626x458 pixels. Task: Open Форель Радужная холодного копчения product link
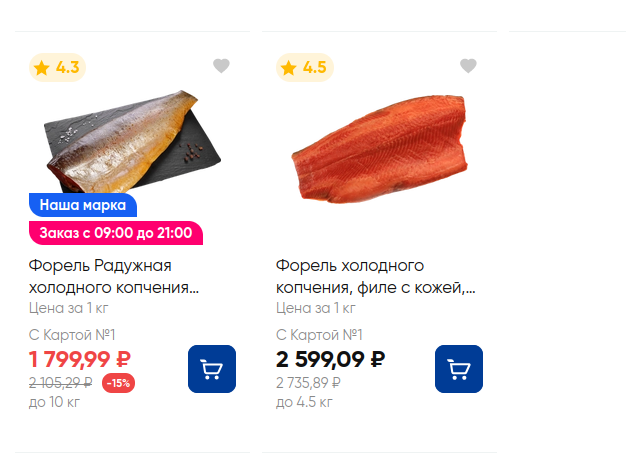(x=114, y=276)
